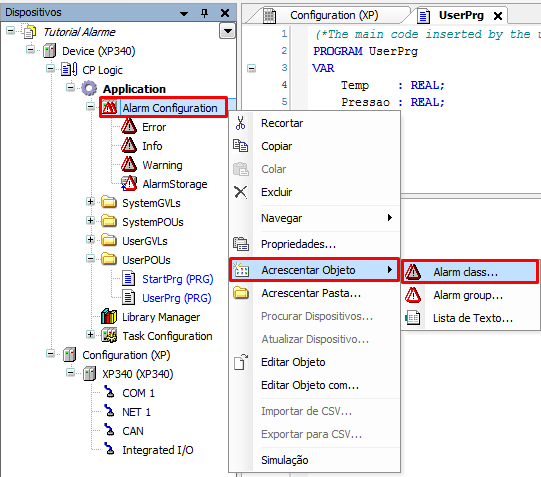The image size is (541, 477).
Task: Click the Excluir X icon
Action: pos(240,192)
